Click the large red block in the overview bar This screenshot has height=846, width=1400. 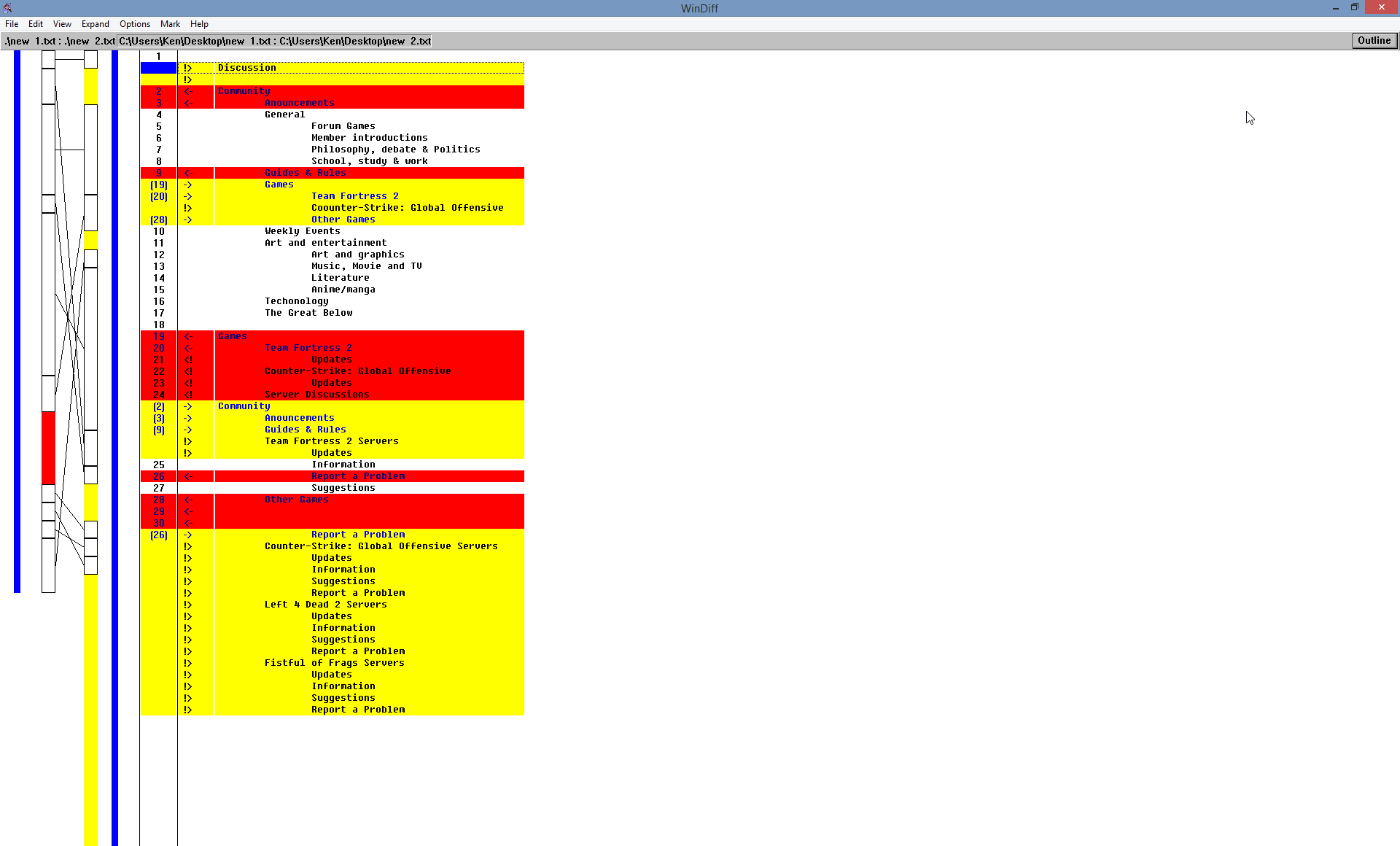pos(48,448)
